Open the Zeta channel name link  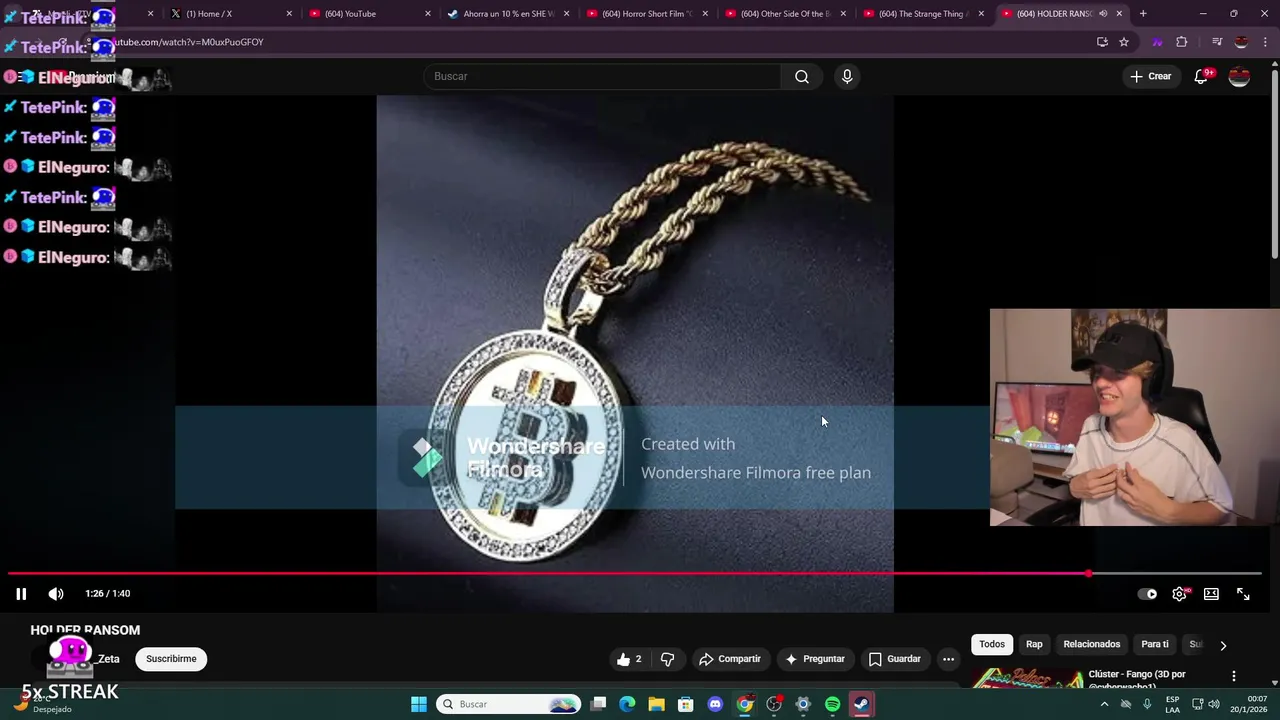[109, 659]
